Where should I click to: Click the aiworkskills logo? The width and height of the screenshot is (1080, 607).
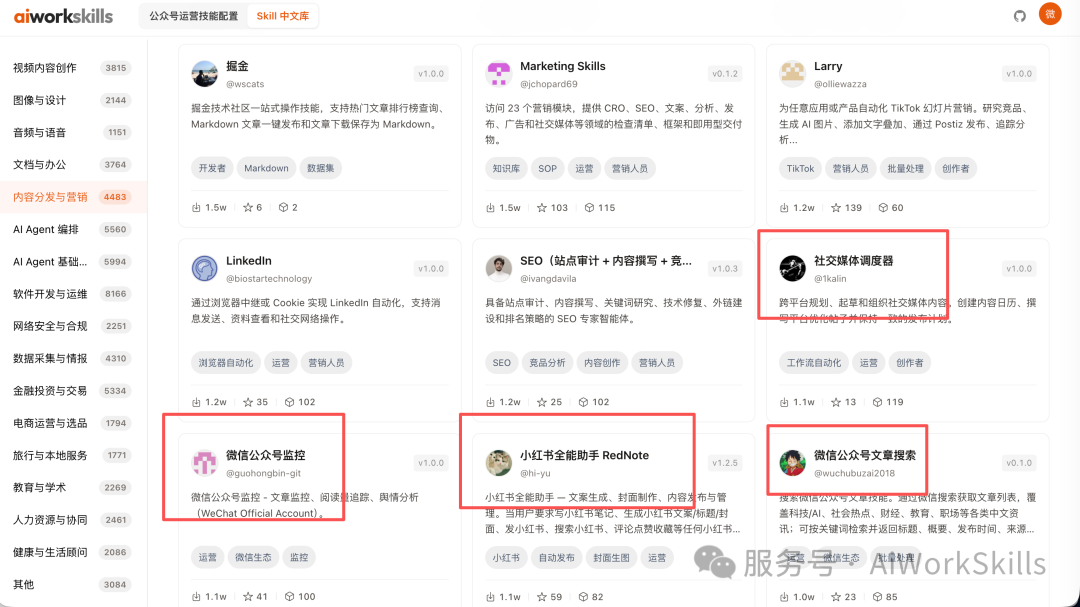tap(63, 16)
